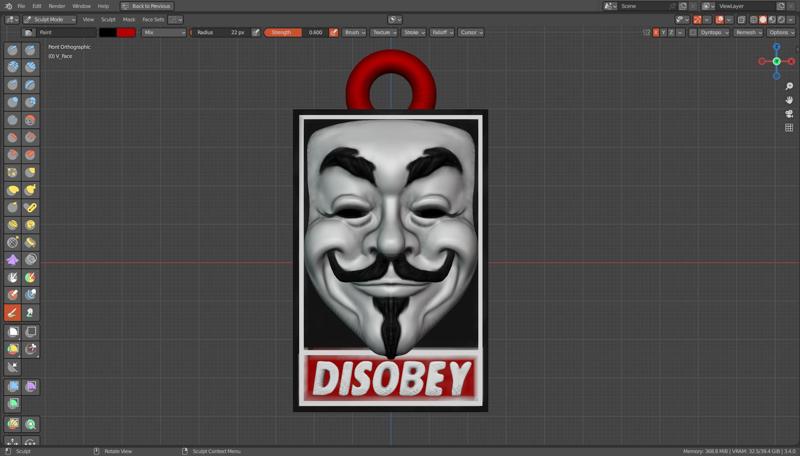The width and height of the screenshot is (800, 456).
Task: Expand the Texture settings dropdown
Action: click(x=384, y=33)
